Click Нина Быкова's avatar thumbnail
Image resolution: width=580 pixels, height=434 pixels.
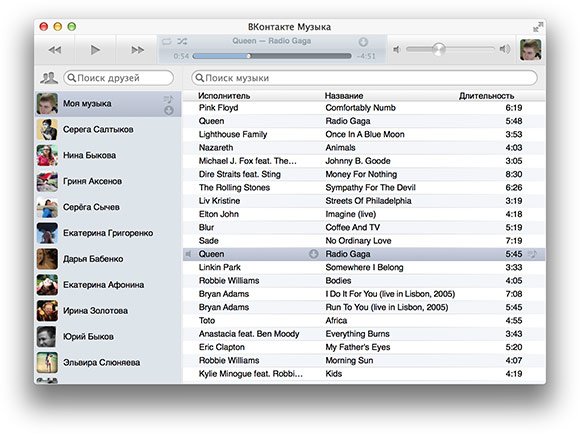47,155
